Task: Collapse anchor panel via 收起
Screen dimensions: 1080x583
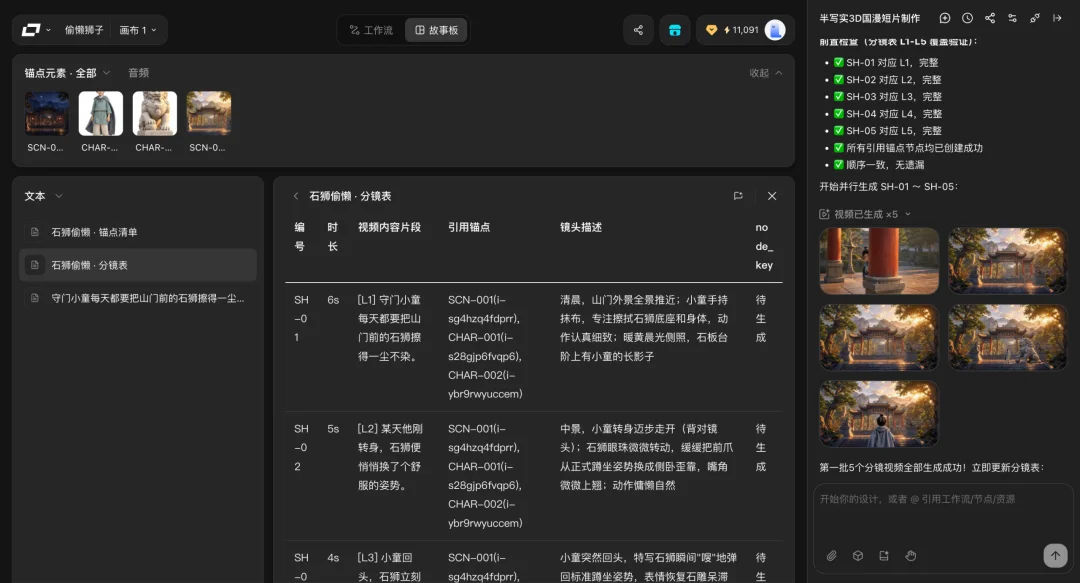Action: point(766,72)
